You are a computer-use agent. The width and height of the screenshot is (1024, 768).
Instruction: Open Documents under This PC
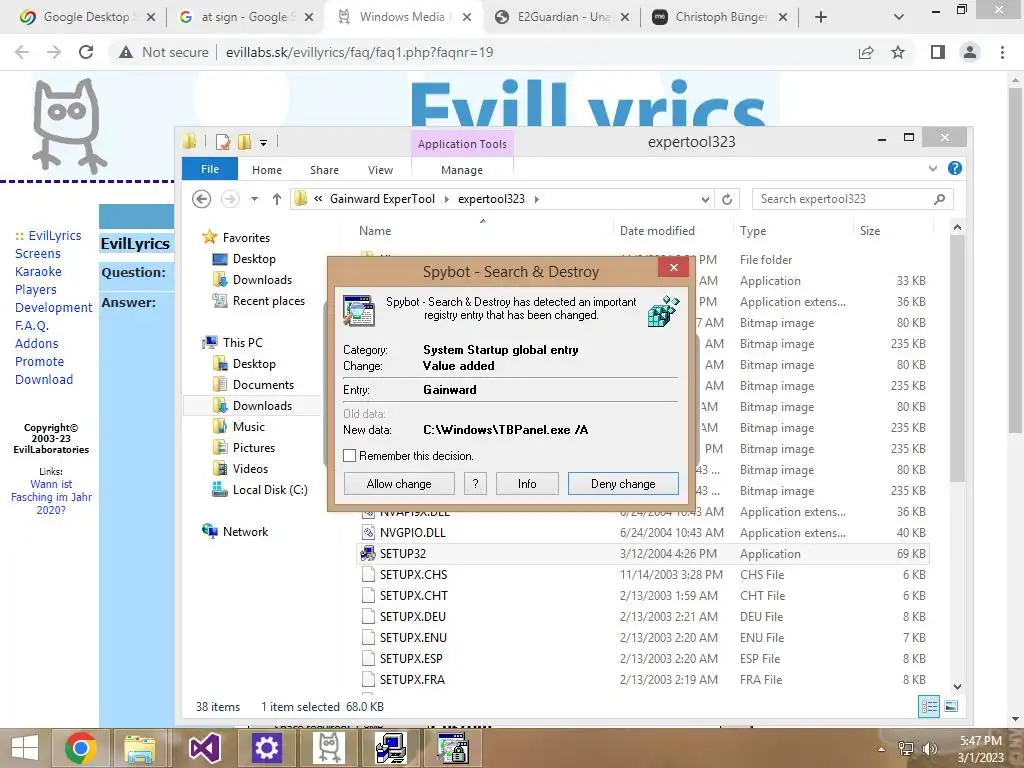[x=263, y=385]
